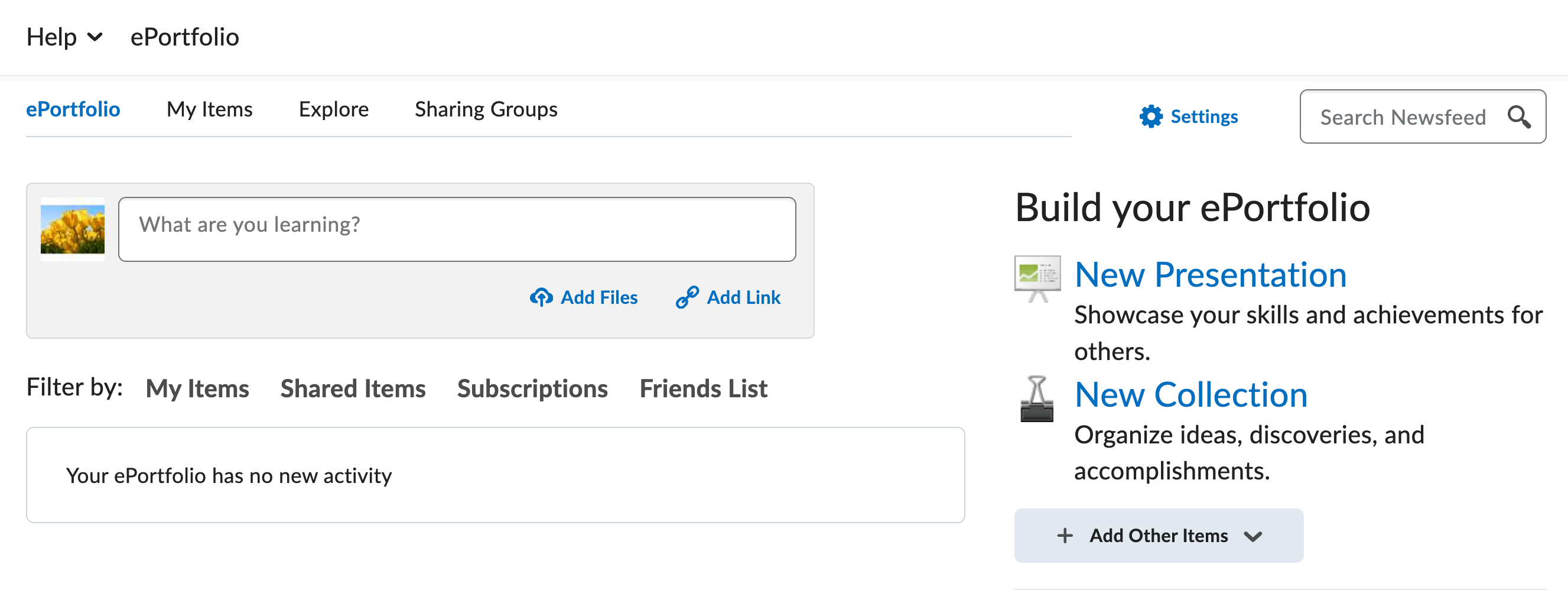Image resolution: width=1568 pixels, height=590 pixels.
Task: Expand the Help dropdown chevron
Action: 96,38
